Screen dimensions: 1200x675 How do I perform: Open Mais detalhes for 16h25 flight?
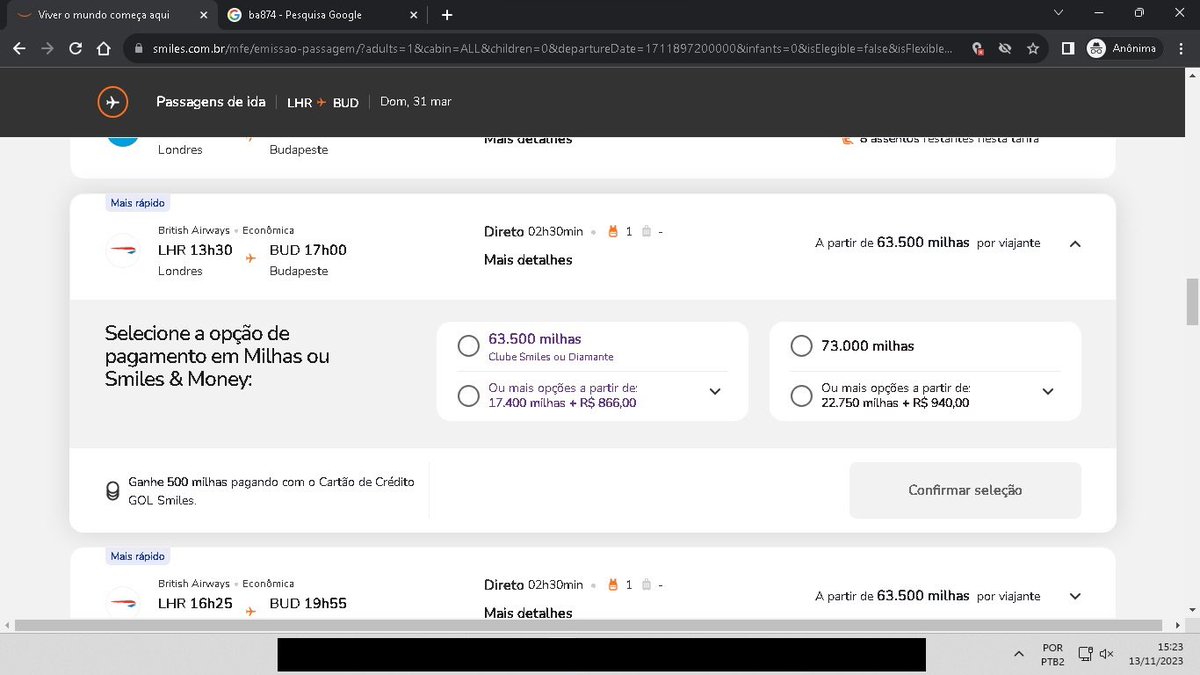click(x=528, y=612)
